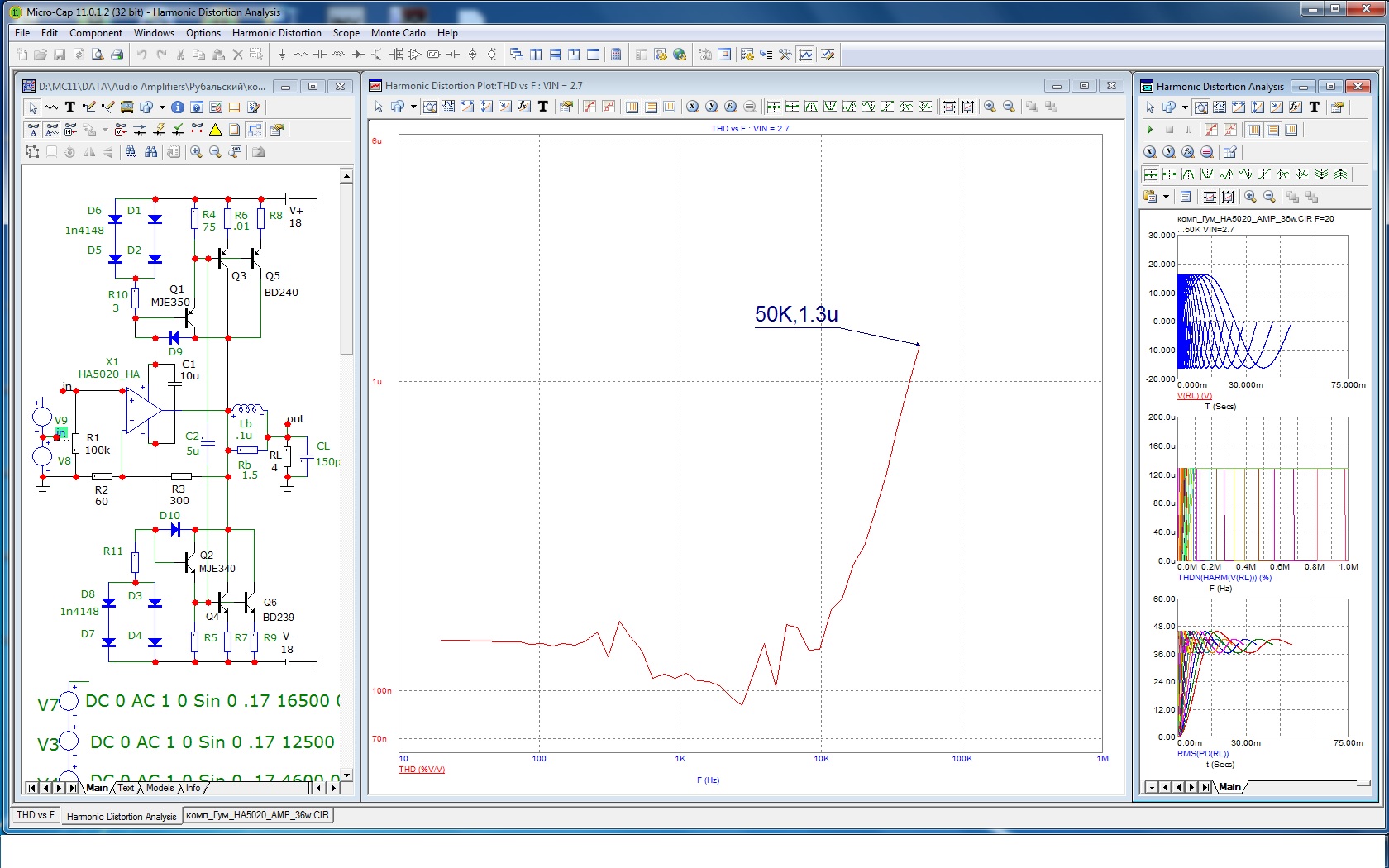Screen dimensions: 1389x868
Task: Open the Options menu
Action: click(203, 33)
